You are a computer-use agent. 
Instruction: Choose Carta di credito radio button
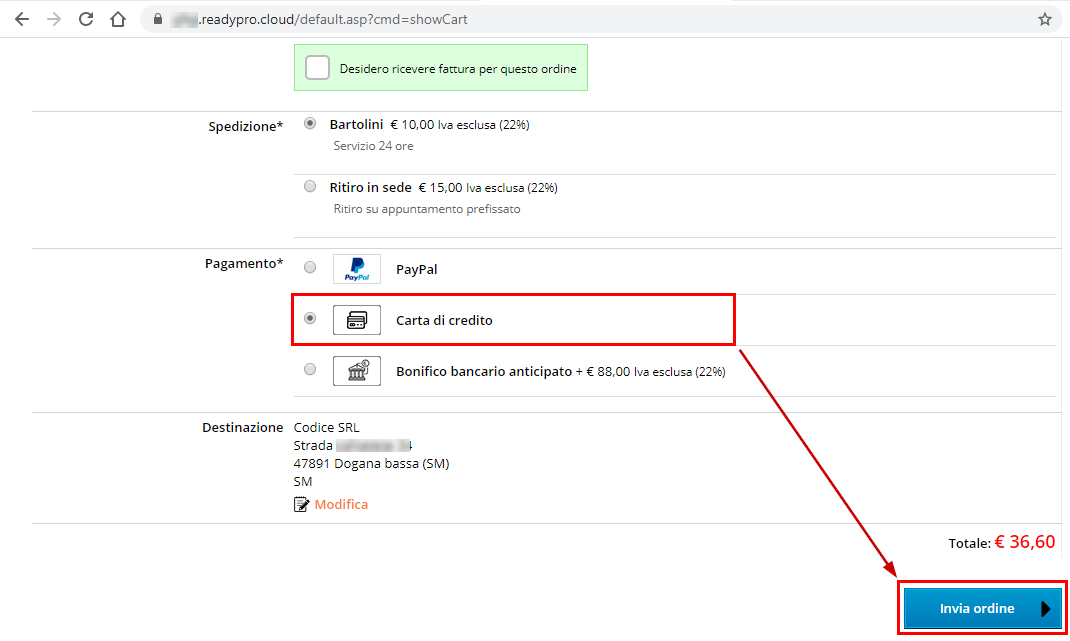pos(310,318)
